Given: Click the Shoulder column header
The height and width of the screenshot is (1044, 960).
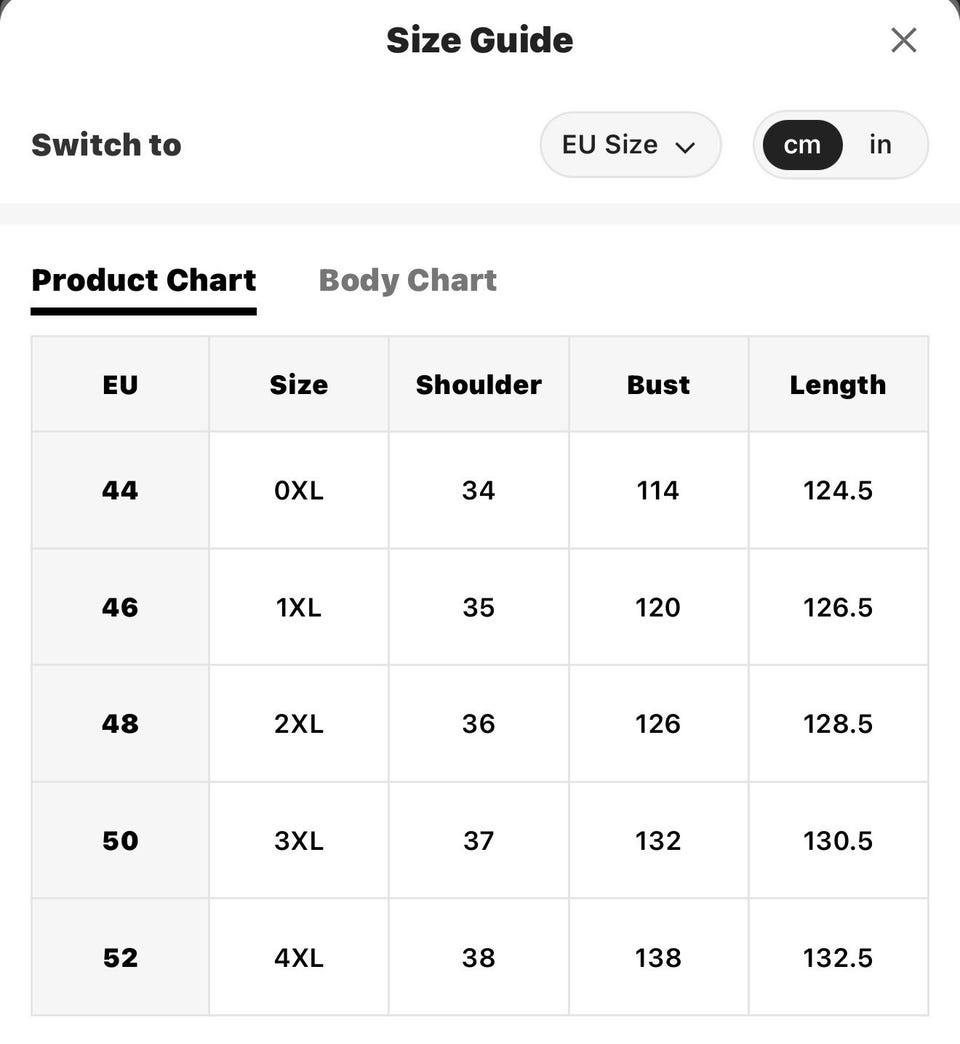Looking at the screenshot, I should click(479, 384).
